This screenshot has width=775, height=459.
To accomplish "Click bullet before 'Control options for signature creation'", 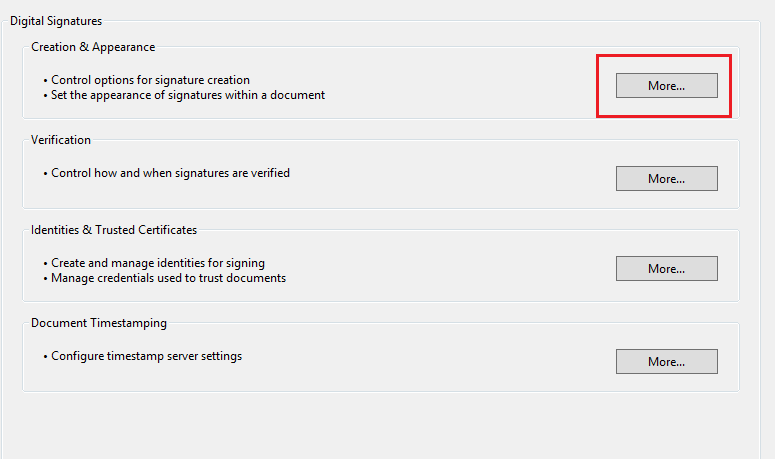I will 46,81.
